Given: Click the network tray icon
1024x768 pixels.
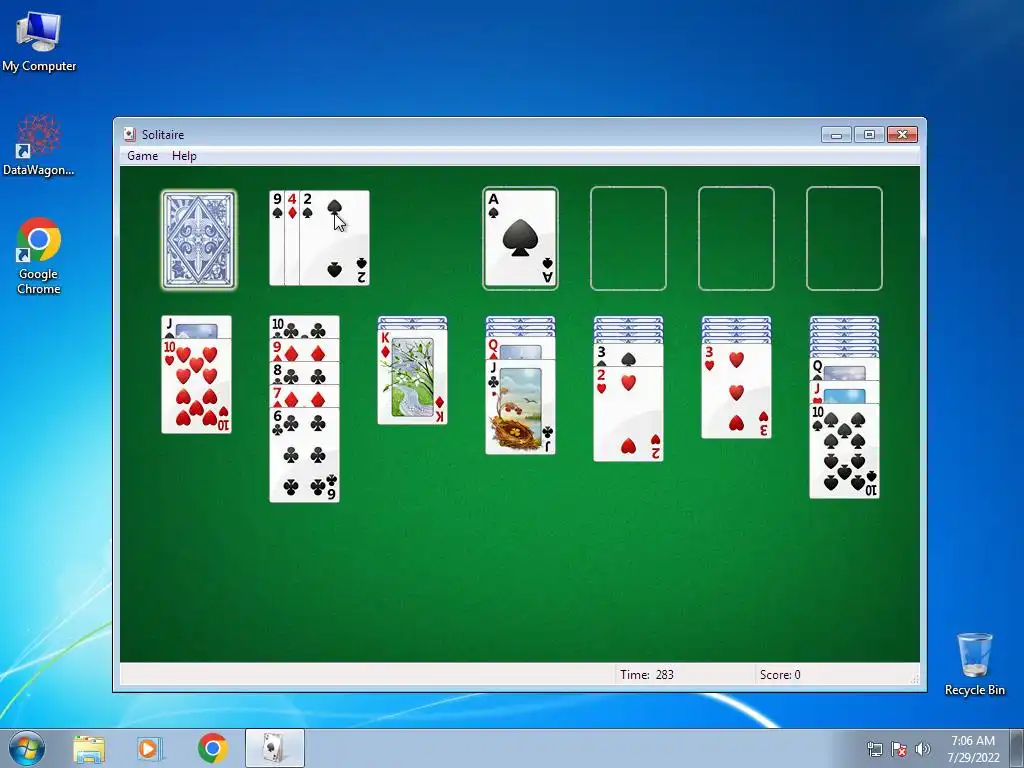Looking at the screenshot, I should click(874, 749).
